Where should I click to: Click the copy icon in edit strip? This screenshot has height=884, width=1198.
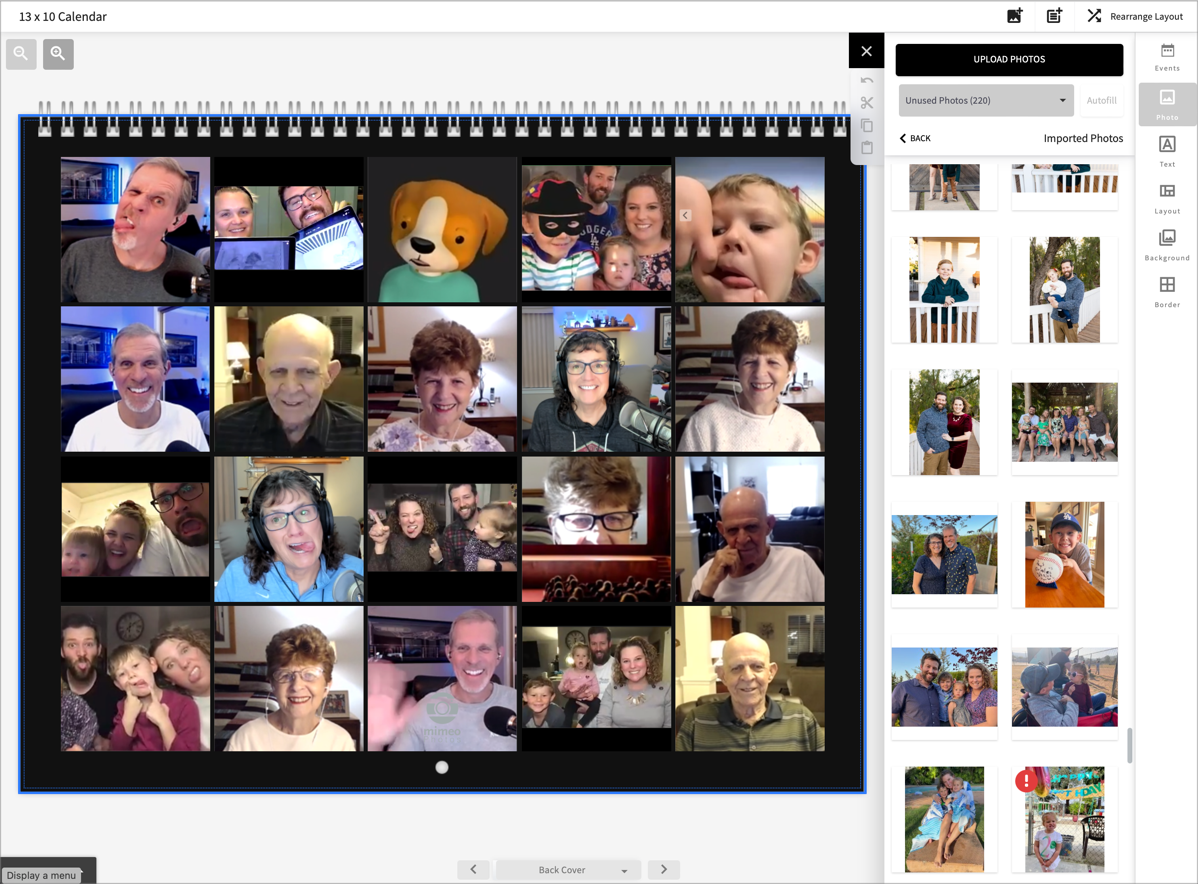(867, 126)
